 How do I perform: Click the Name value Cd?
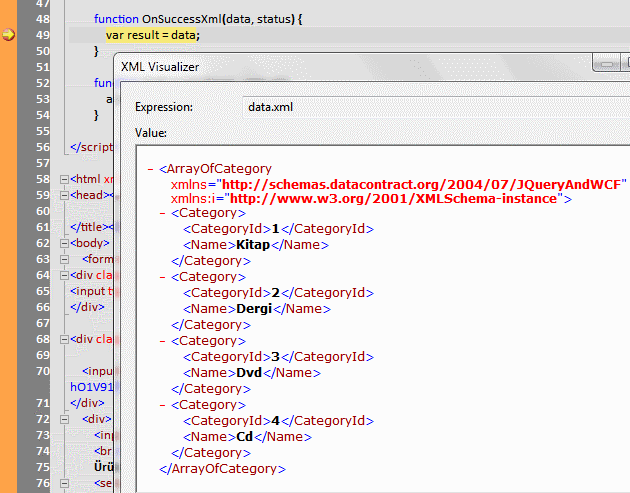tap(244, 437)
